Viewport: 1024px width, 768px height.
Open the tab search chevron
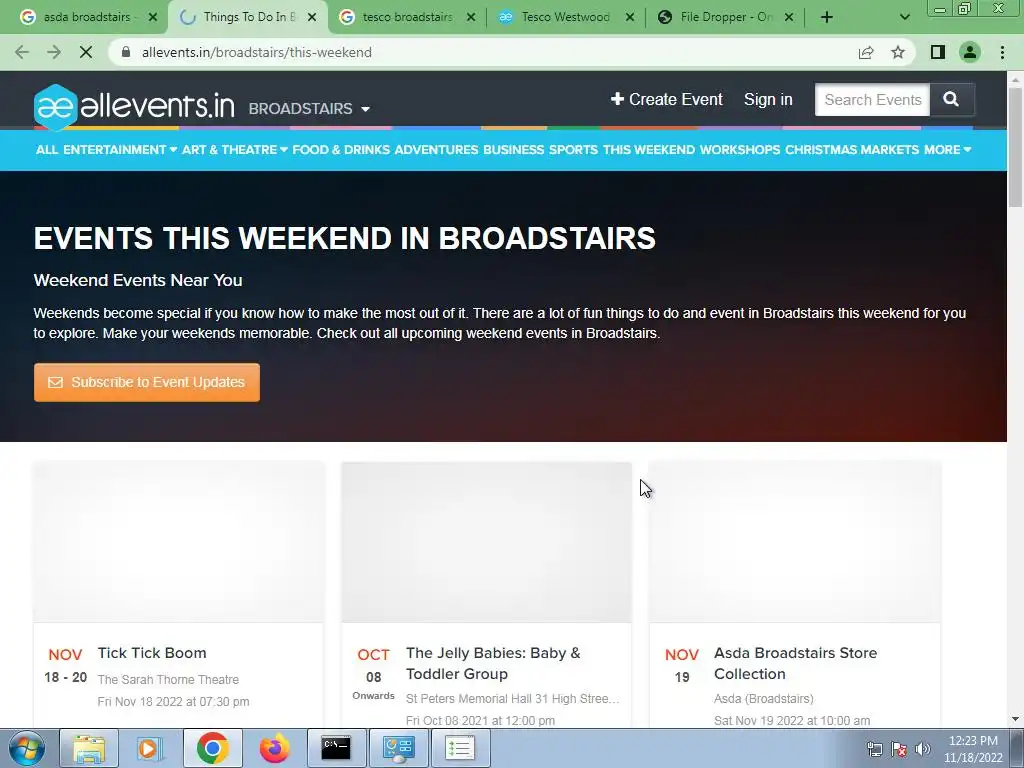tap(904, 17)
